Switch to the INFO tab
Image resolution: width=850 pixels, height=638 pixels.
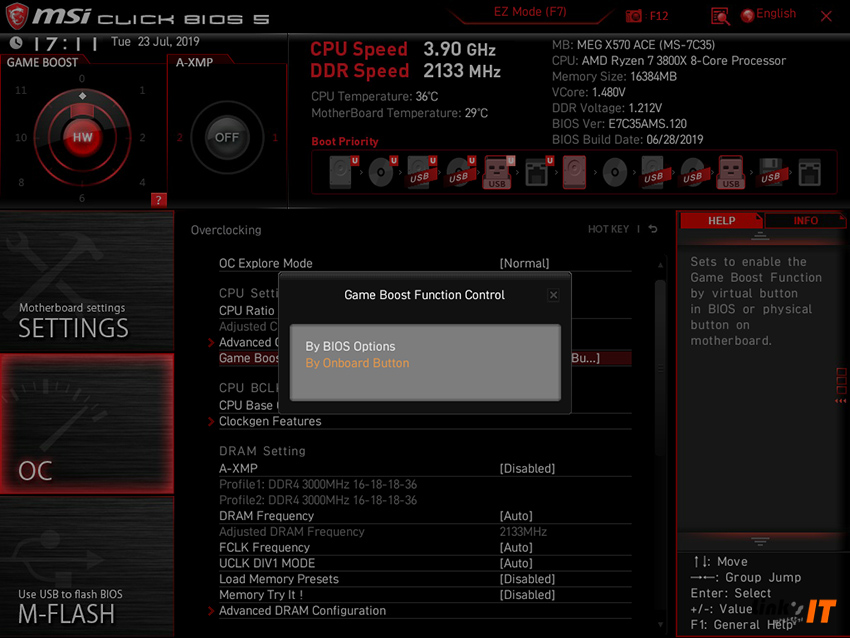(806, 221)
